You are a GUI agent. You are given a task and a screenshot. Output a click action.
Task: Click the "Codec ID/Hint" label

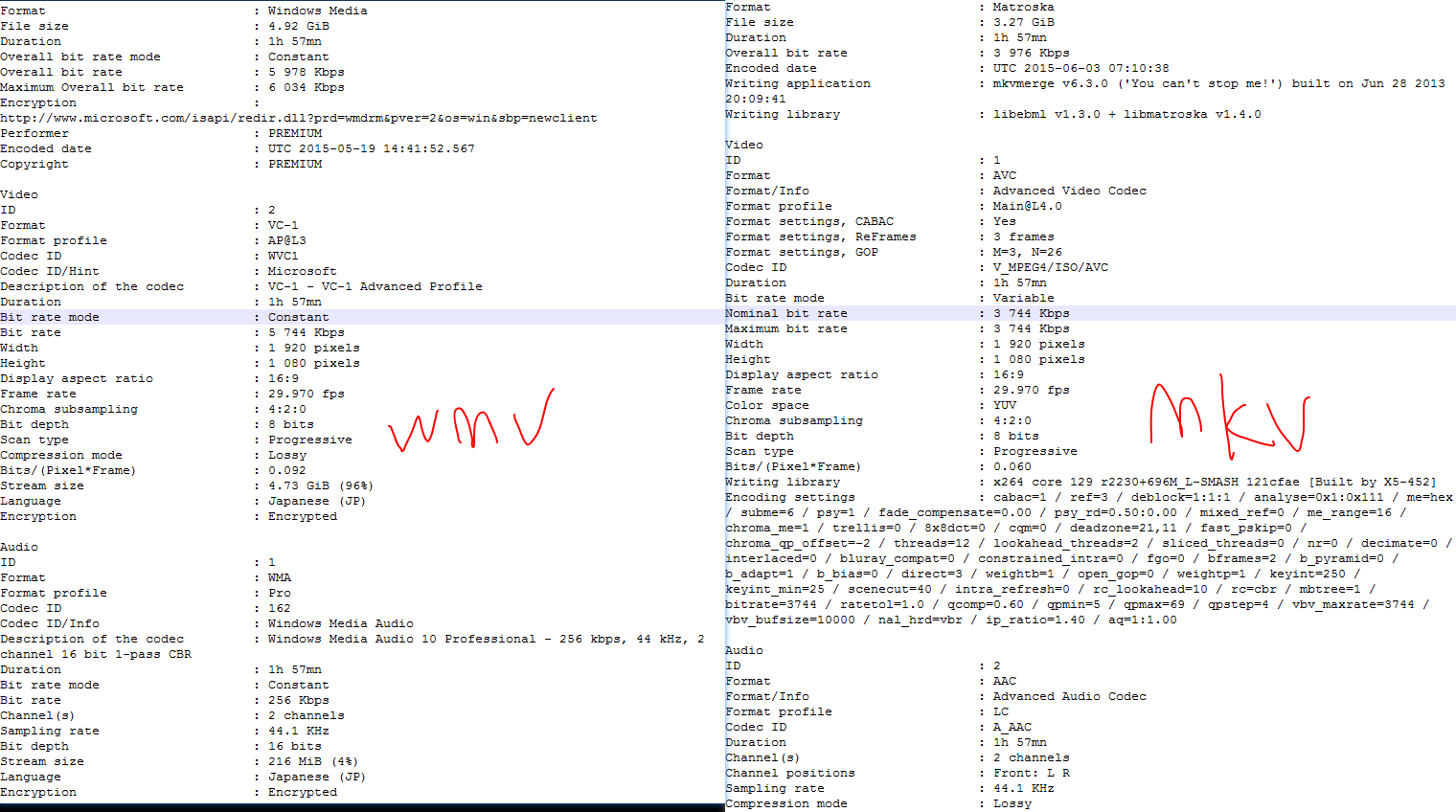tap(50, 271)
